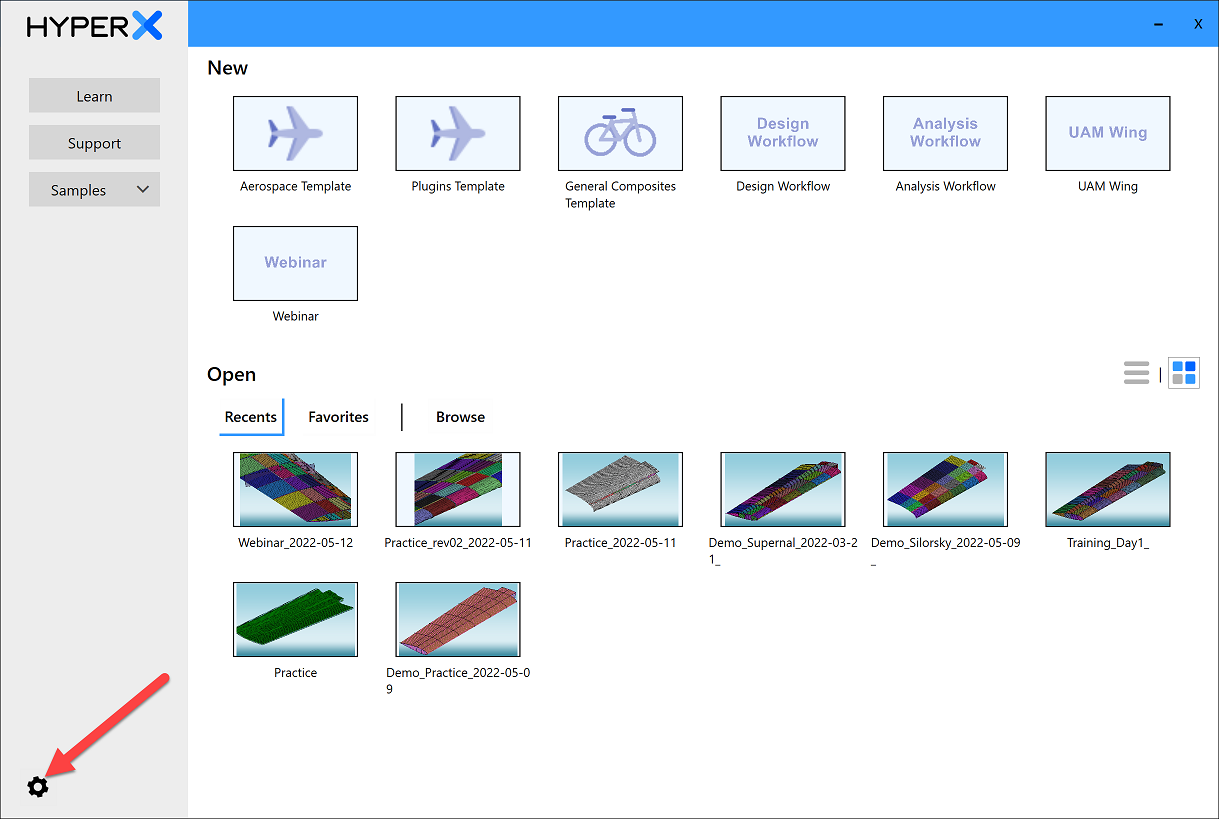Open Training_Day1_ project thumbnail
This screenshot has width=1219, height=819.
coord(1108,489)
